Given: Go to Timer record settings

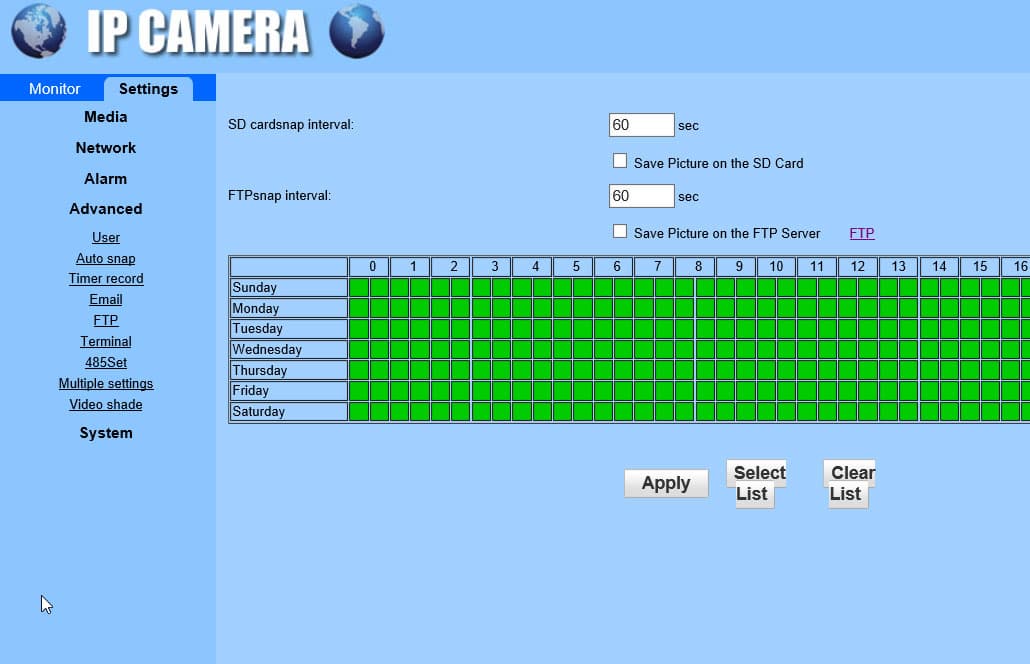Looking at the screenshot, I should pos(106,278).
